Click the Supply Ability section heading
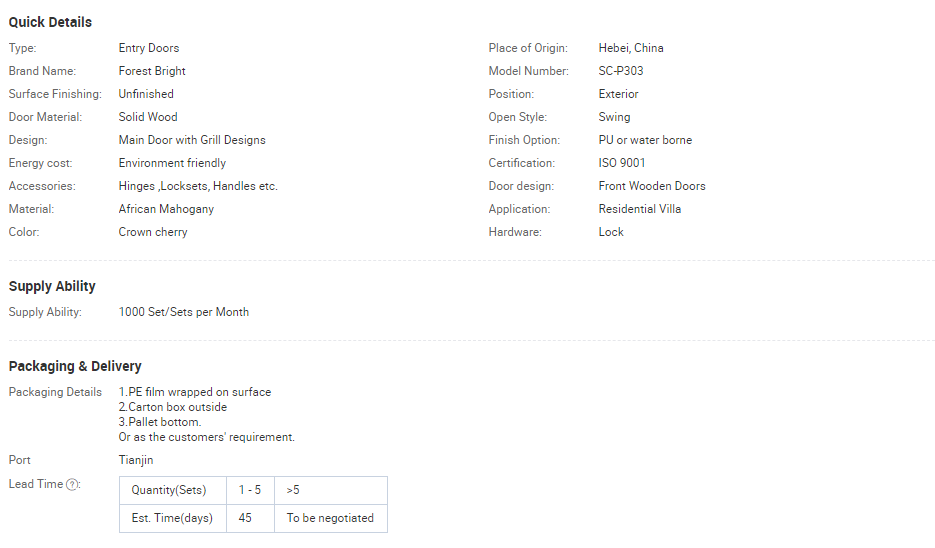The width and height of the screenshot is (935, 548). pyautogui.click(x=52, y=286)
